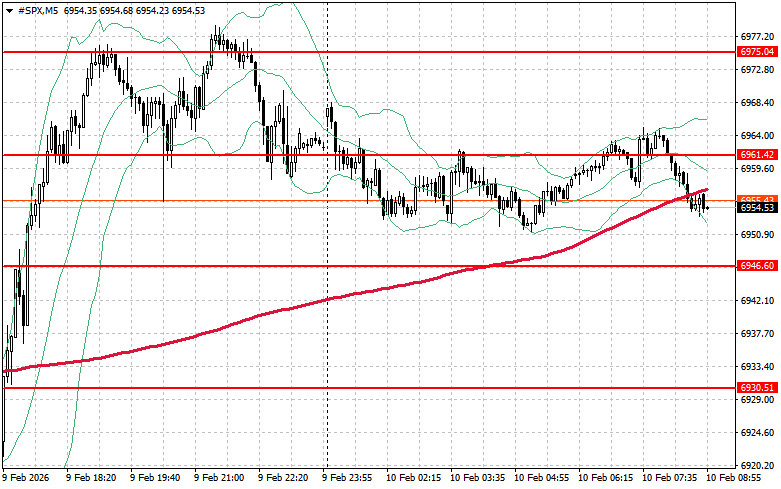Click the 9 Feb 2026 date label
The height and width of the screenshot is (489, 781).
point(28,479)
